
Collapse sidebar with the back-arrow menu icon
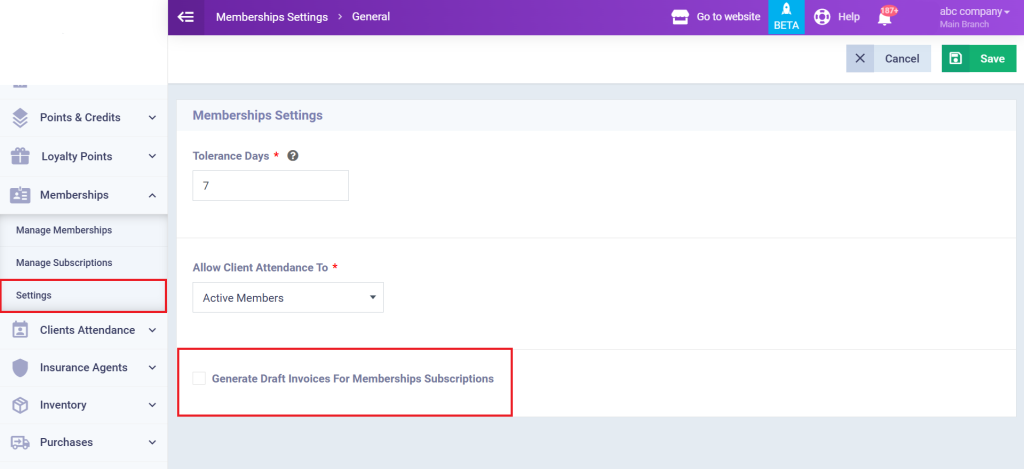(x=185, y=17)
